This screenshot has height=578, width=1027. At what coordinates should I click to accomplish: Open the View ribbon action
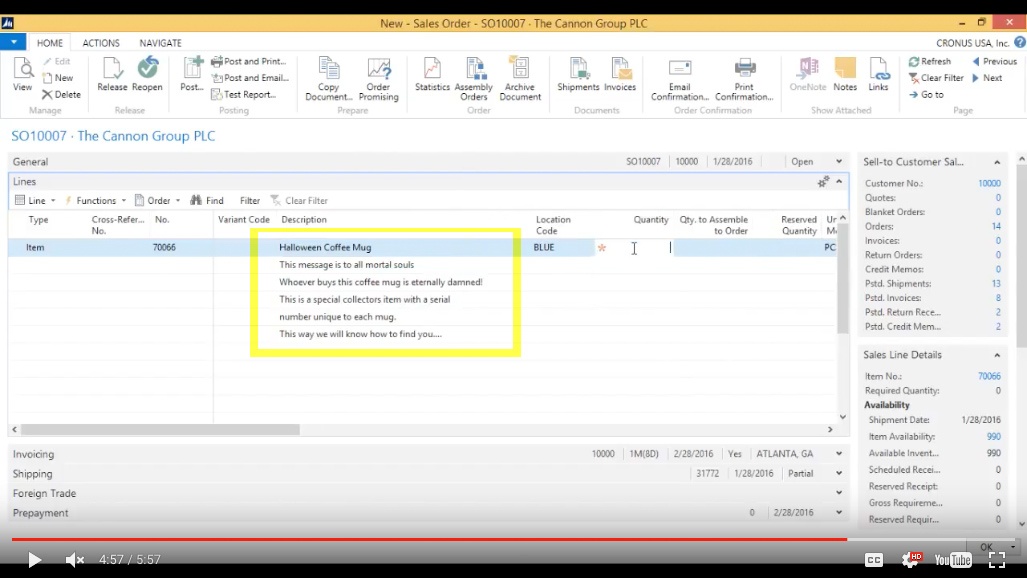click(x=22, y=75)
